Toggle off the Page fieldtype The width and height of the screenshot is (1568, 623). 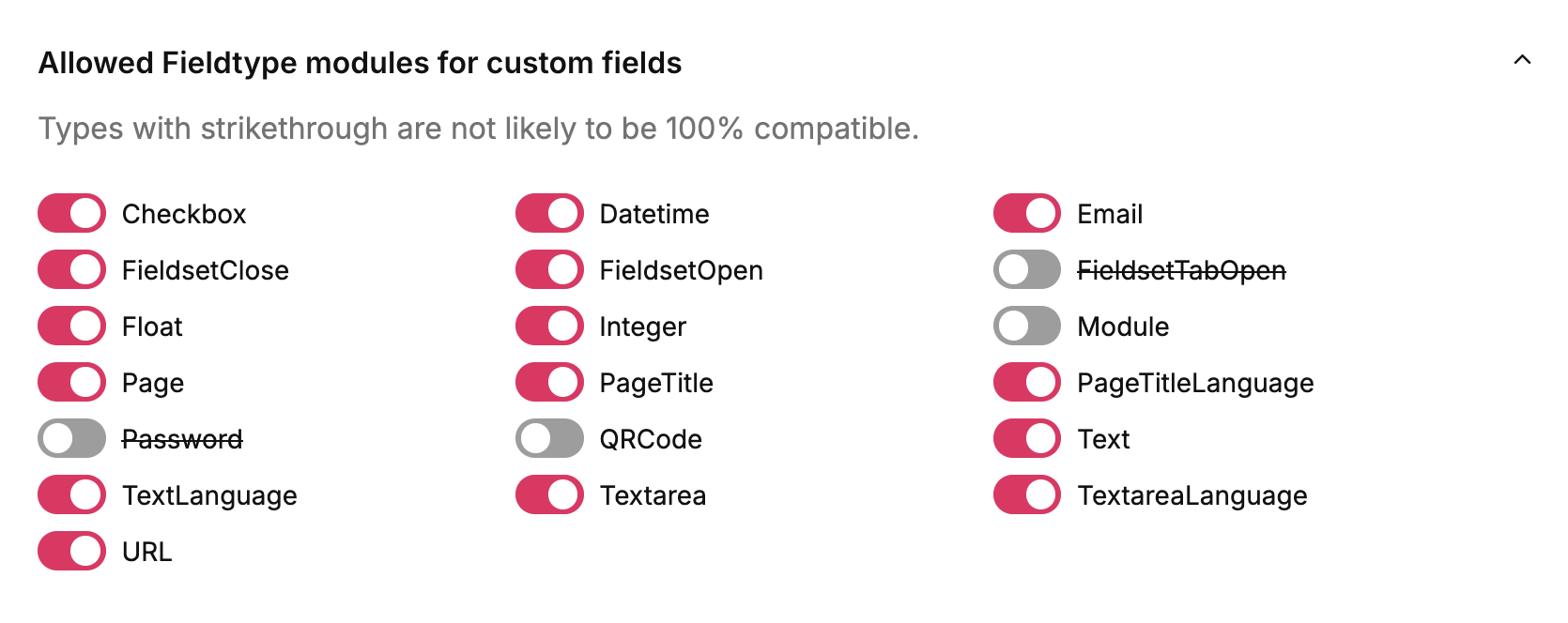[x=72, y=383]
